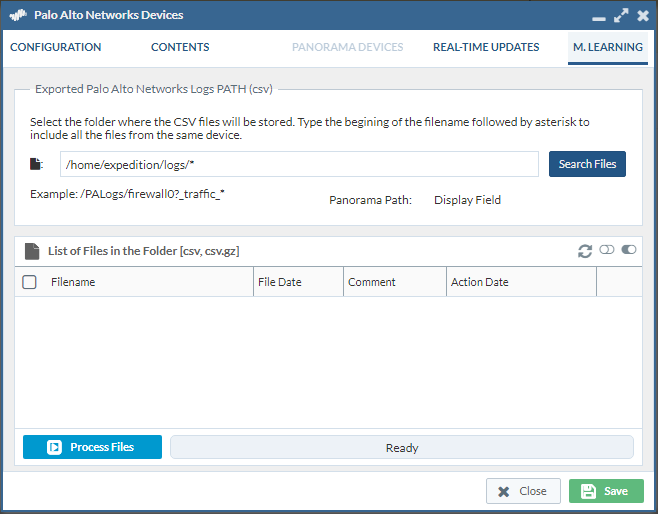Maximize the Palo Alto Networks Devices dialog
The height and width of the screenshot is (514, 658).
pyautogui.click(x=621, y=16)
